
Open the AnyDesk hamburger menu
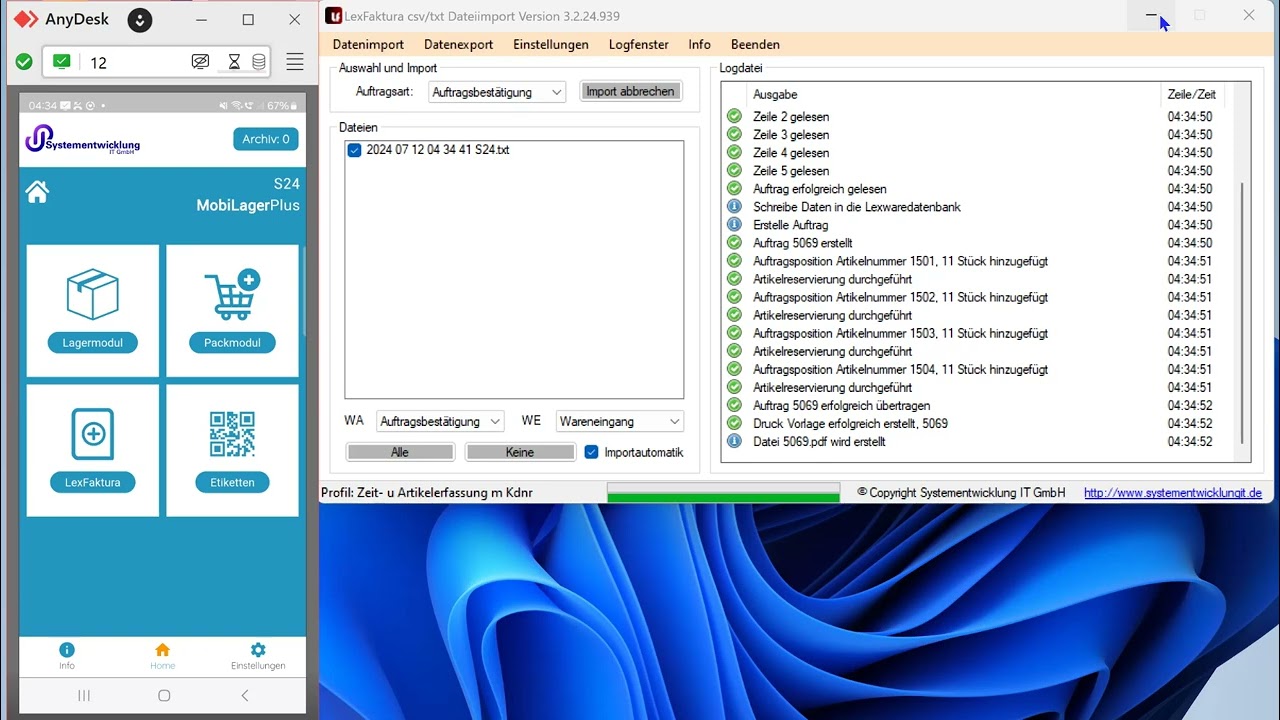(x=295, y=62)
